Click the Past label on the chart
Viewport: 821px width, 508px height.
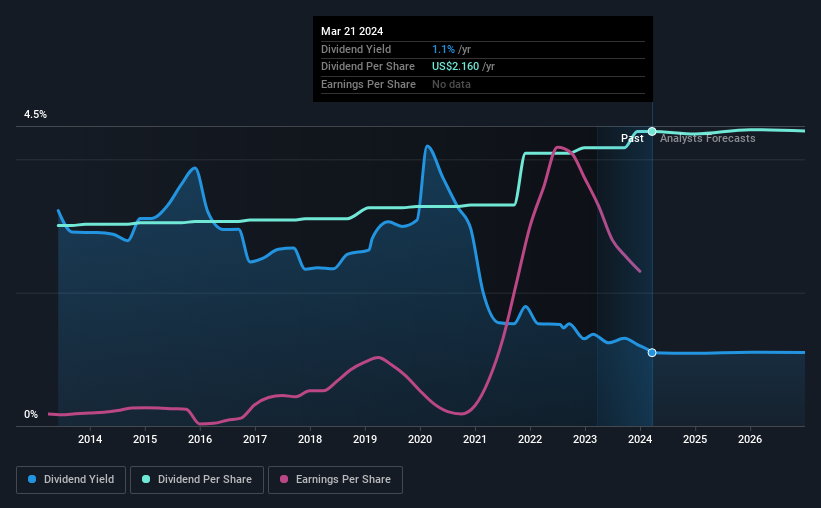click(x=632, y=138)
